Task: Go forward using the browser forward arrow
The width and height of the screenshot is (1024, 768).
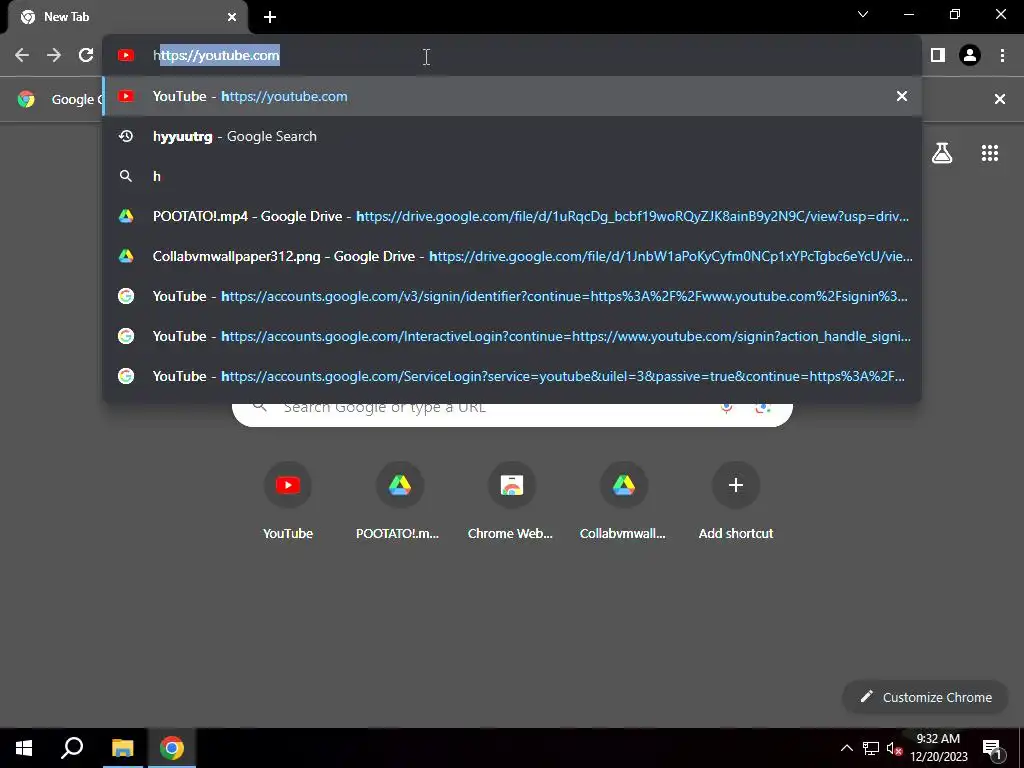Action: (54, 56)
